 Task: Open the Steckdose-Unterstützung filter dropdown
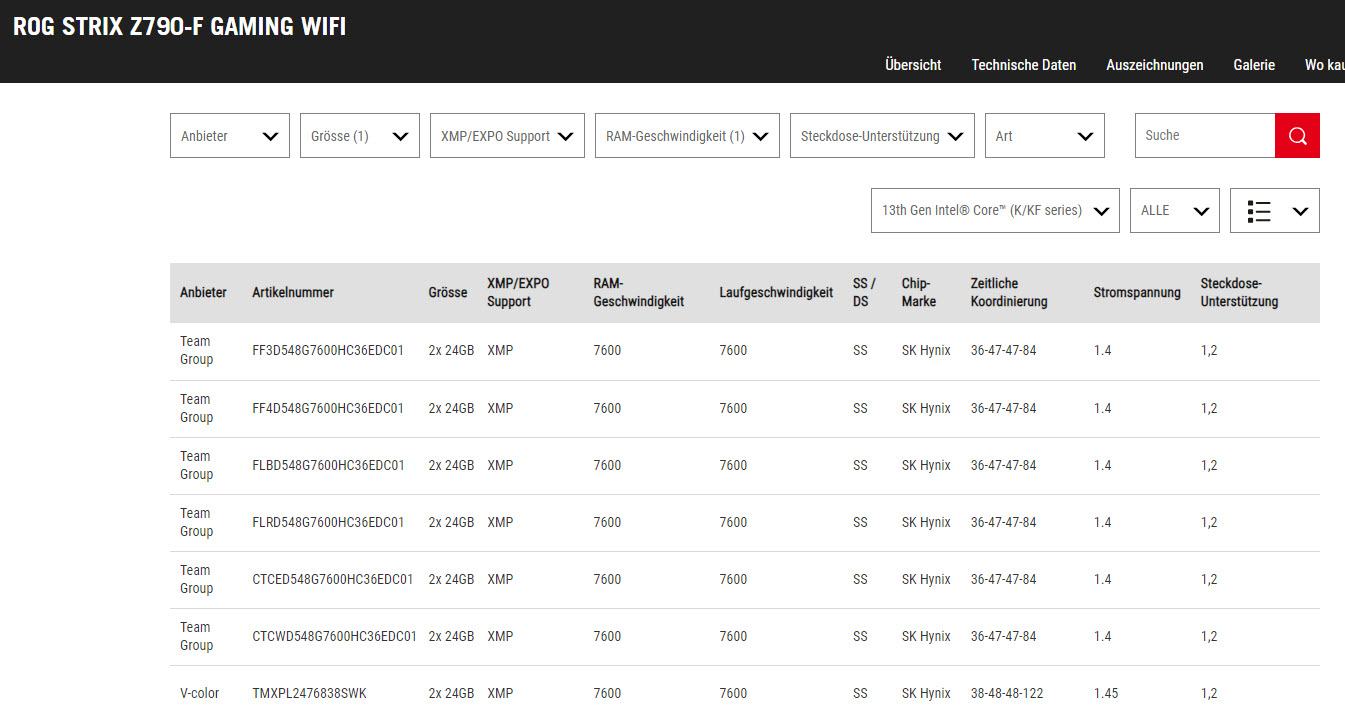click(x=882, y=136)
